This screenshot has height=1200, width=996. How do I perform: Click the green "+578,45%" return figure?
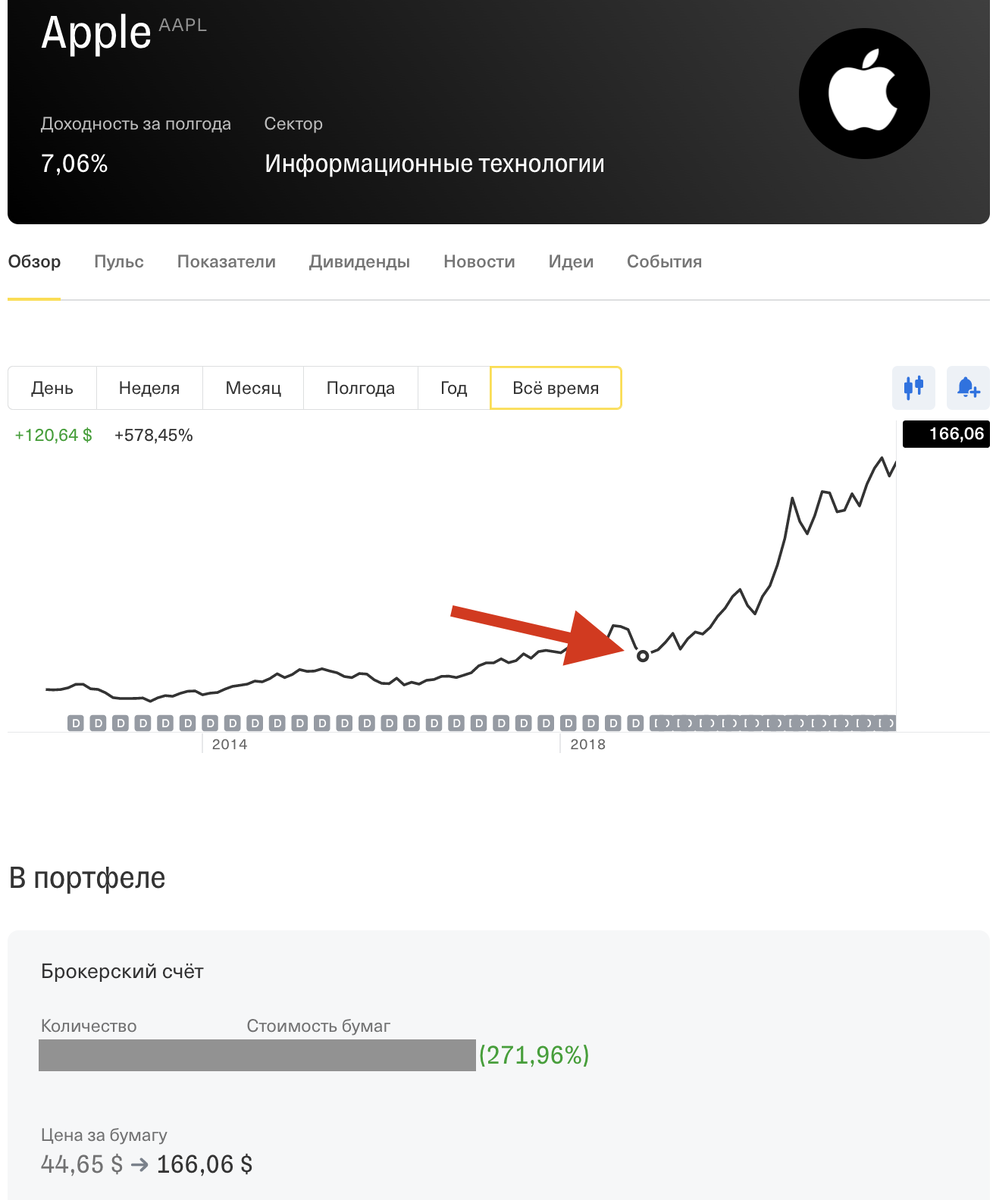coord(153,435)
